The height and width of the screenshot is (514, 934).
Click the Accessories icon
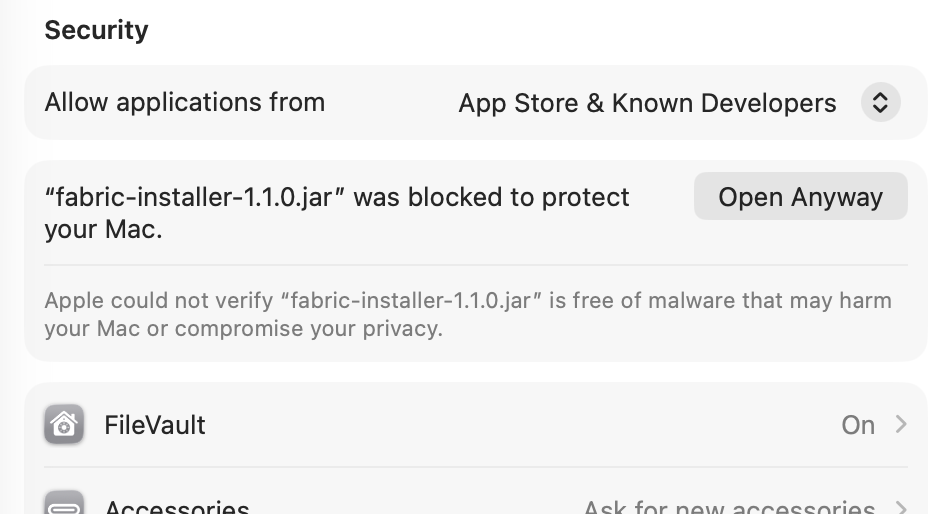[64, 506]
